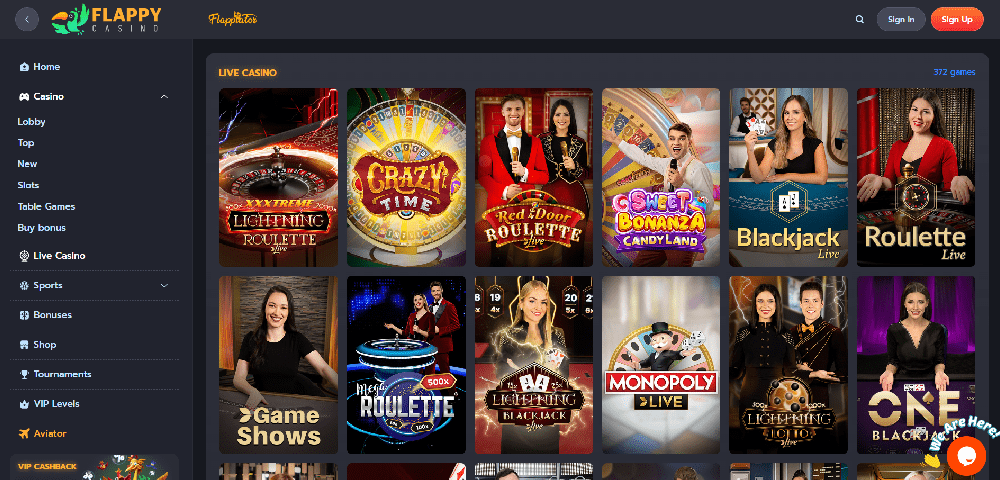1000x480 pixels.
Task: Click the Sign In button
Action: (901, 19)
